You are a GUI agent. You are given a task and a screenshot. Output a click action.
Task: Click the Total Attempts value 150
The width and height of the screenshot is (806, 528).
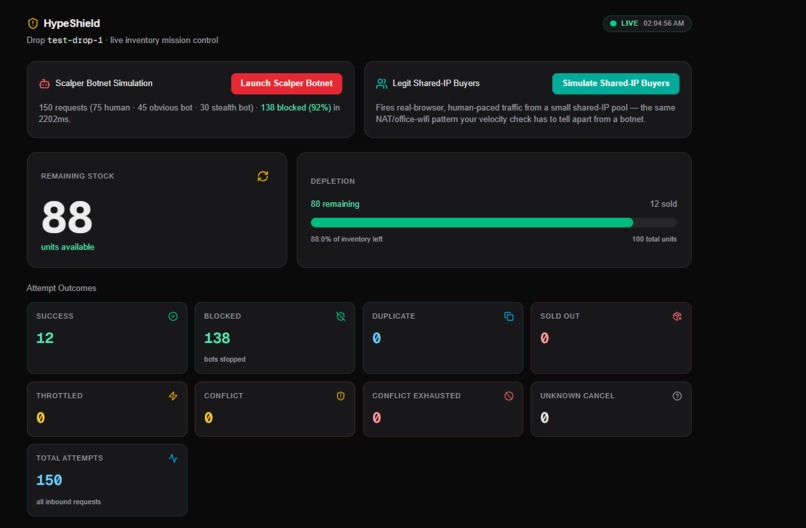49,480
